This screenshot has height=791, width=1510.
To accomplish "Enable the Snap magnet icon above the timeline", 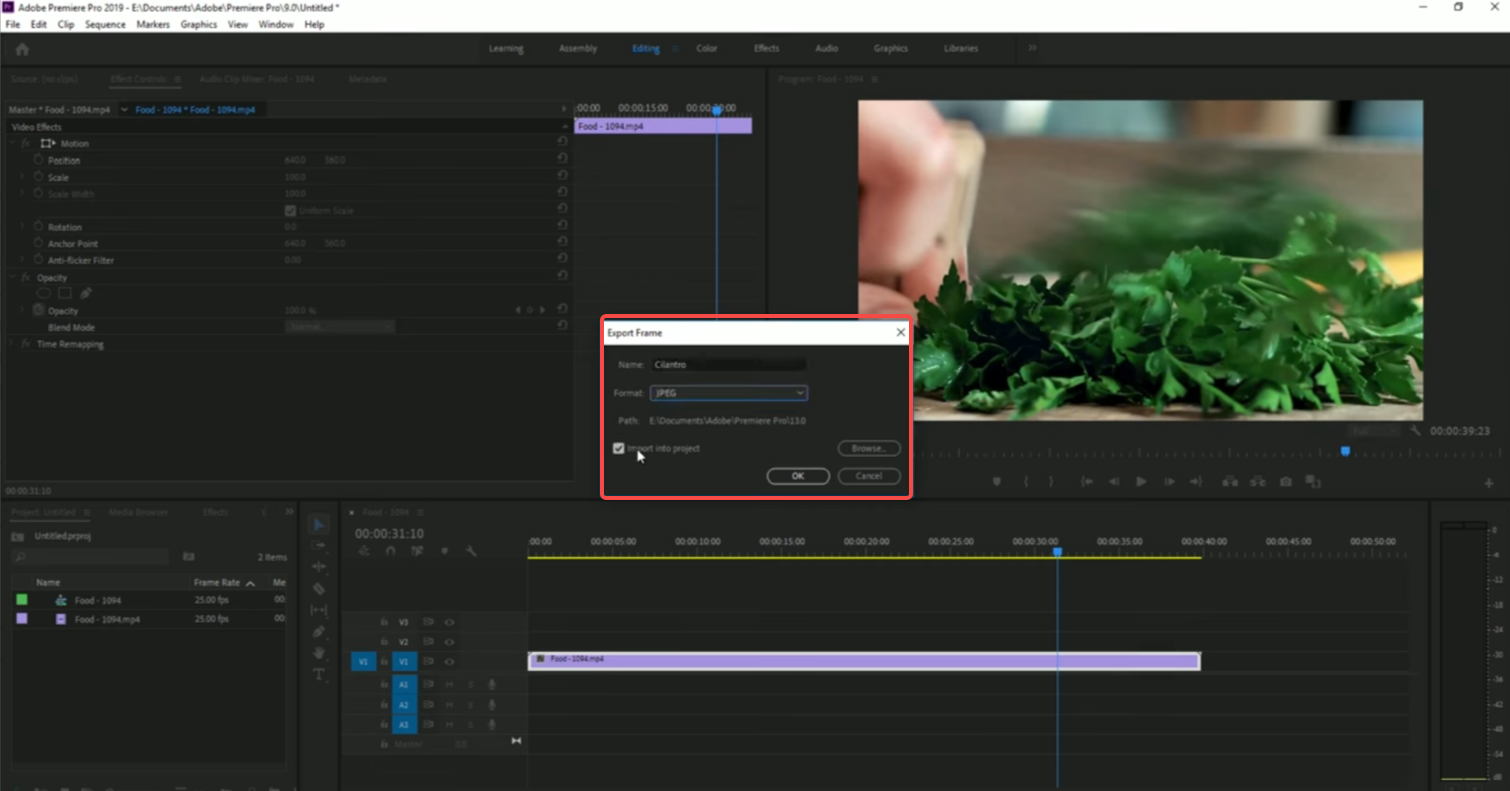I will (x=390, y=550).
